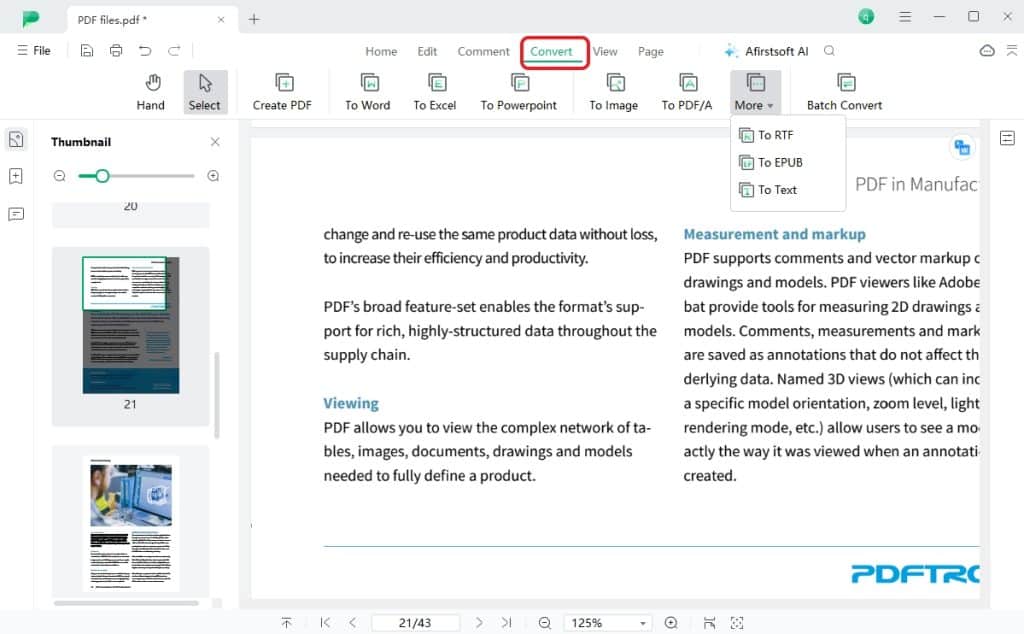
Task: Convert the document to Word
Action: pyautogui.click(x=367, y=91)
